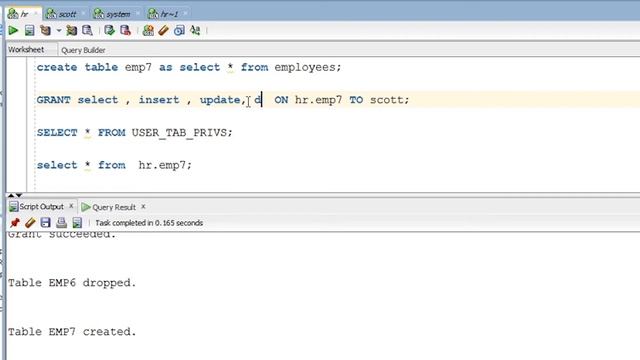Close the Query Result tab
The image size is (640, 360).
point(143,207)
